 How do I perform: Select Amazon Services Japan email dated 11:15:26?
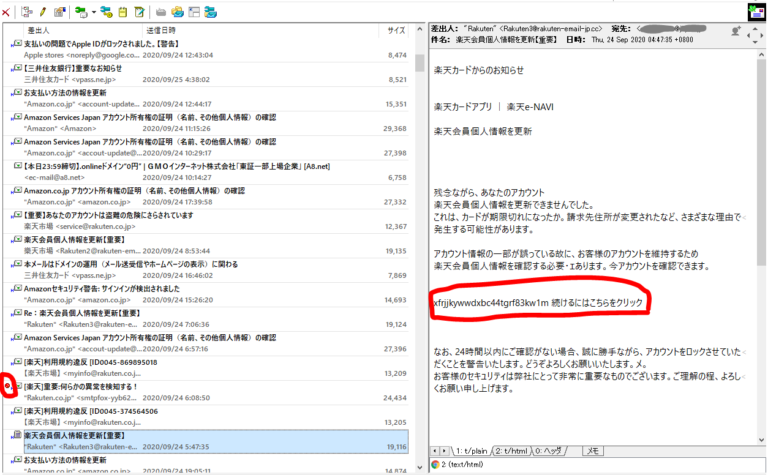208,123
